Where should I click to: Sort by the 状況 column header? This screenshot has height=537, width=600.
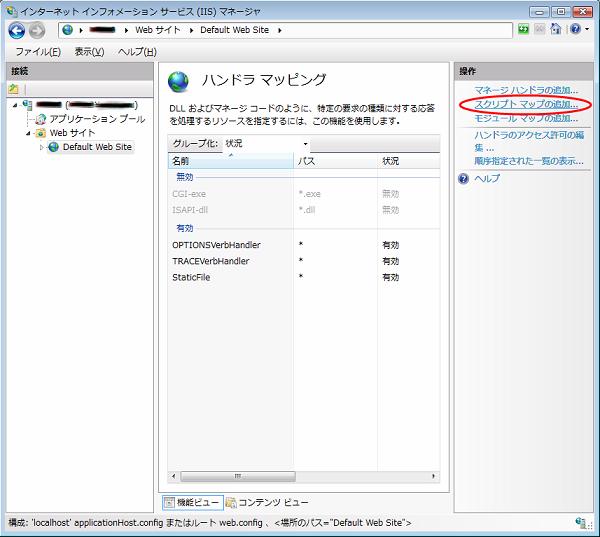tap(409, 161)
